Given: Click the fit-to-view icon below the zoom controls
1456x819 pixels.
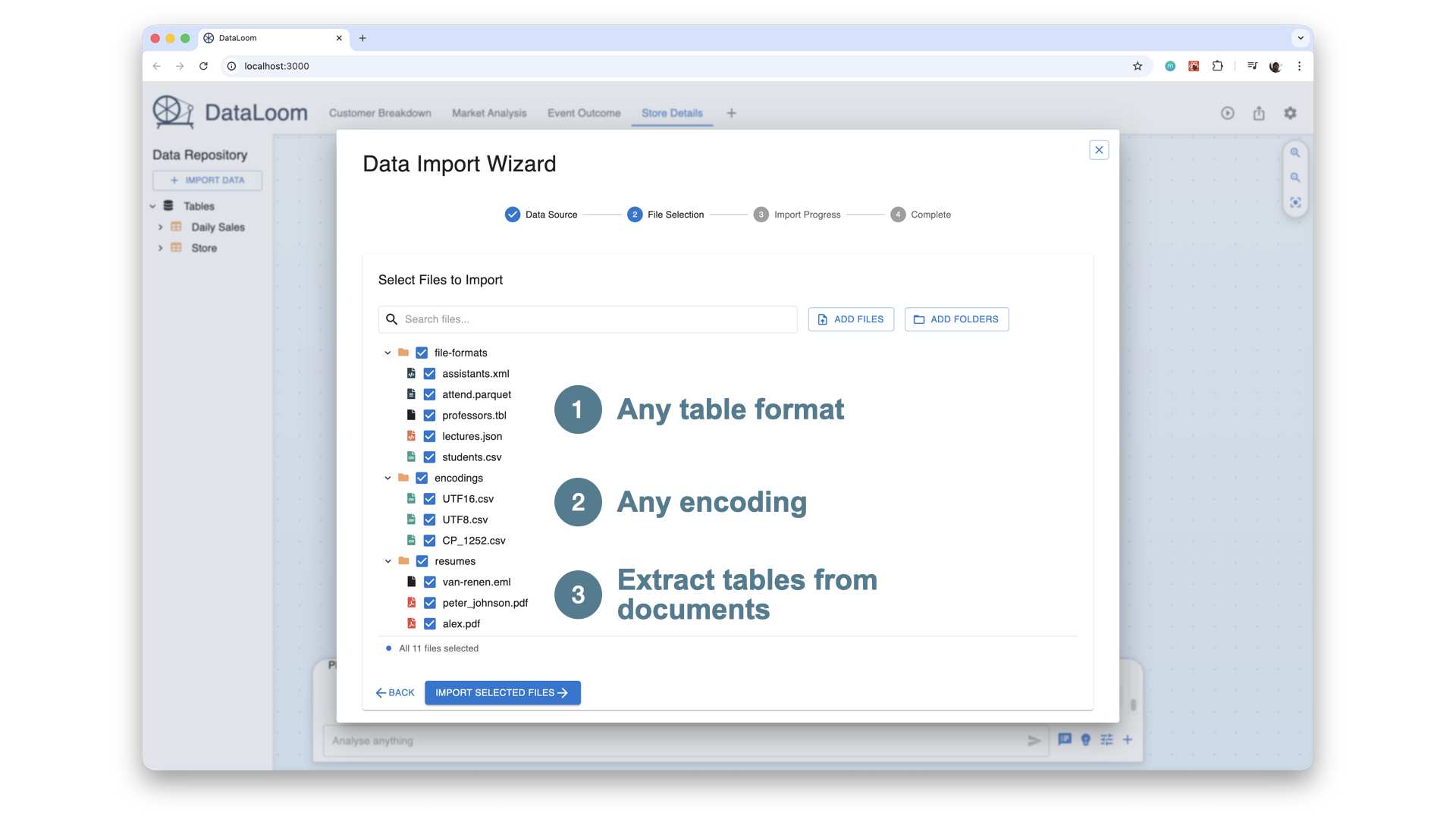Looking at the screenshot, I should coord(1295,202).
